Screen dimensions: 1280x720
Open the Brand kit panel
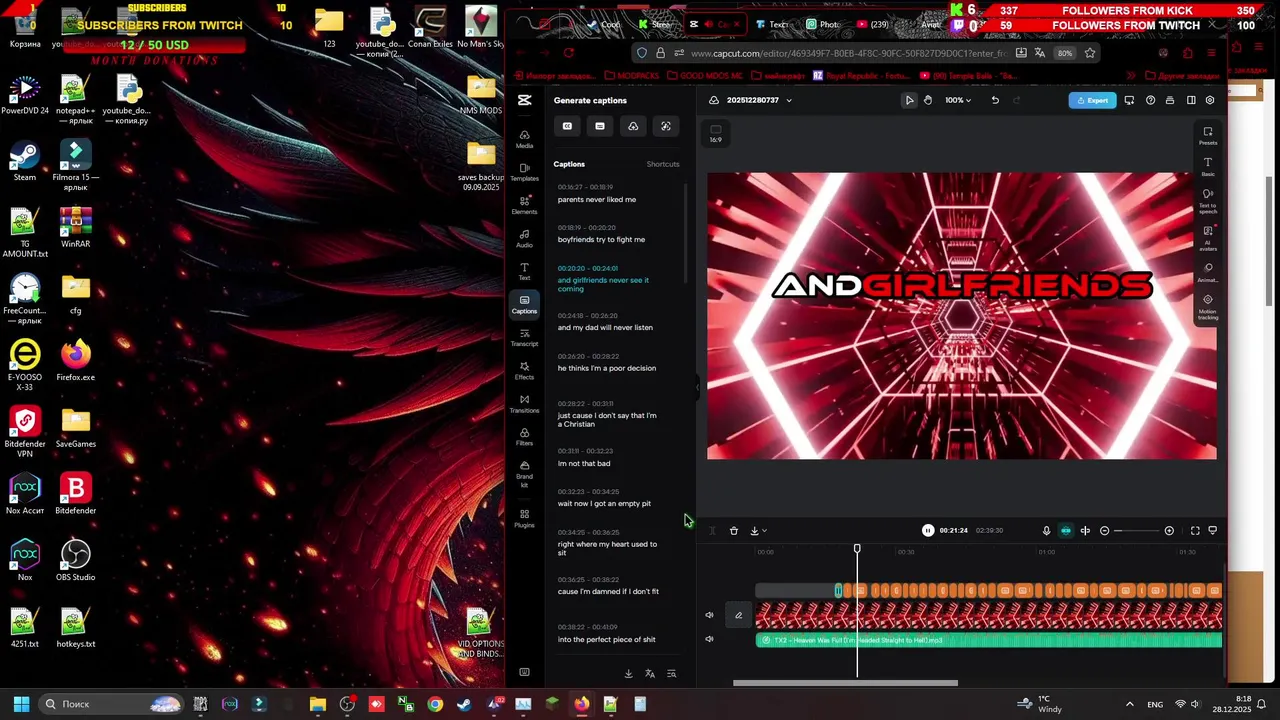(x=524, y=473)
